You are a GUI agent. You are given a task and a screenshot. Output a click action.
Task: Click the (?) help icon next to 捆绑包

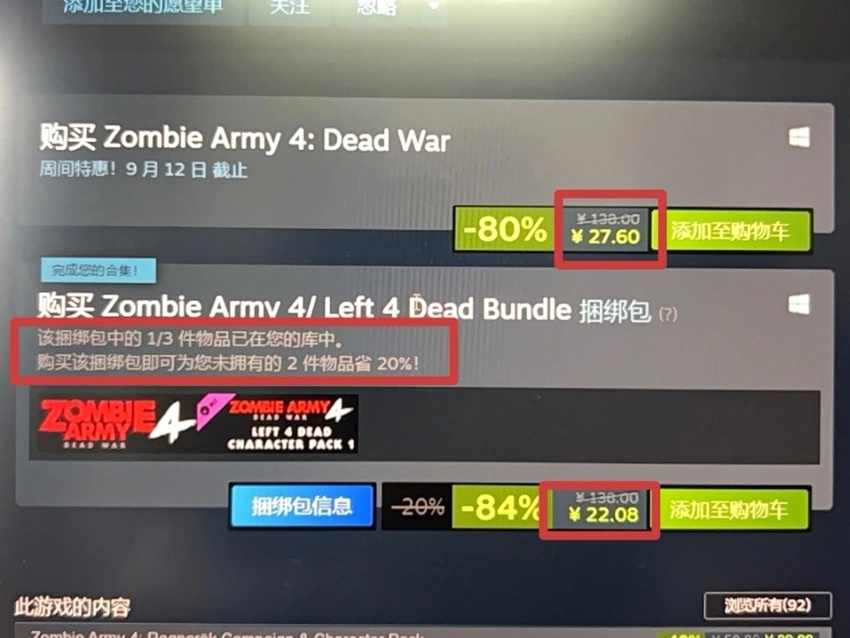coord(668,314)
